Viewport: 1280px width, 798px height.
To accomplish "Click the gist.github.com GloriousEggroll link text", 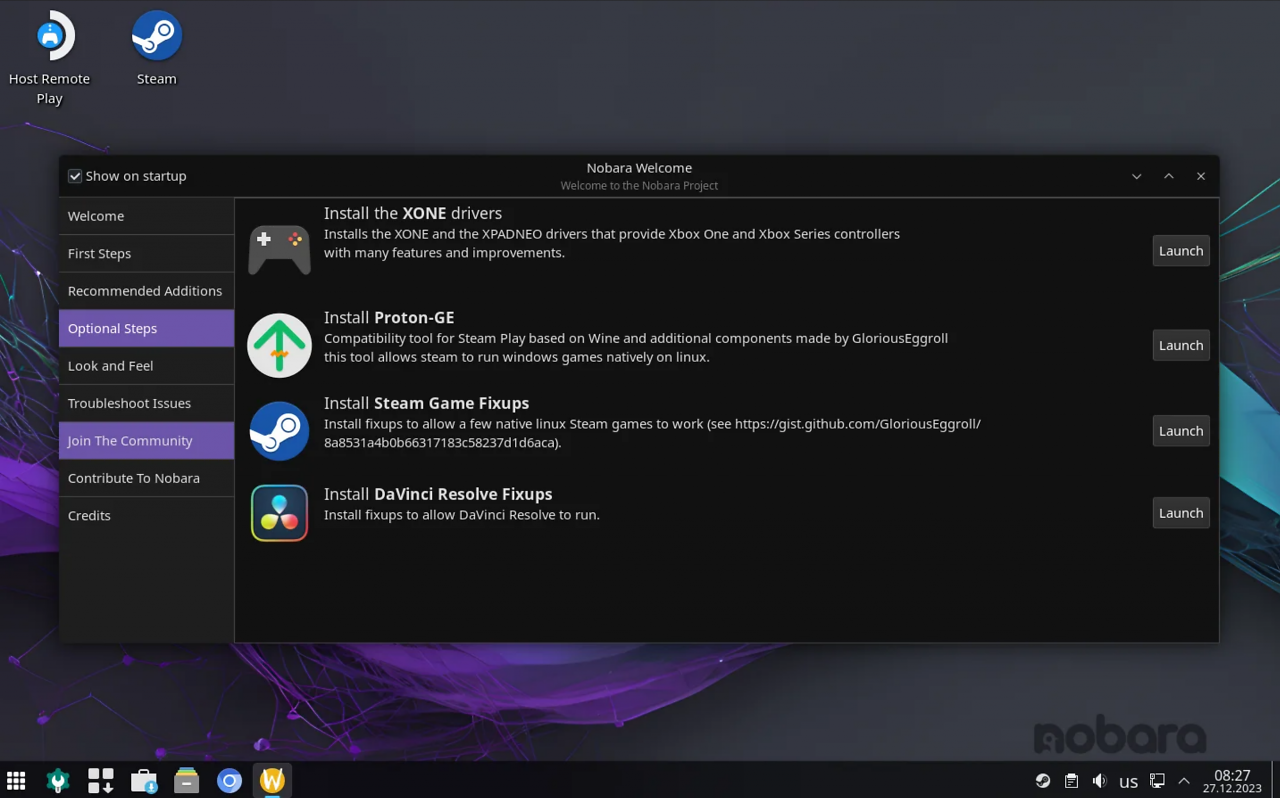I will (x=858, y=424).
